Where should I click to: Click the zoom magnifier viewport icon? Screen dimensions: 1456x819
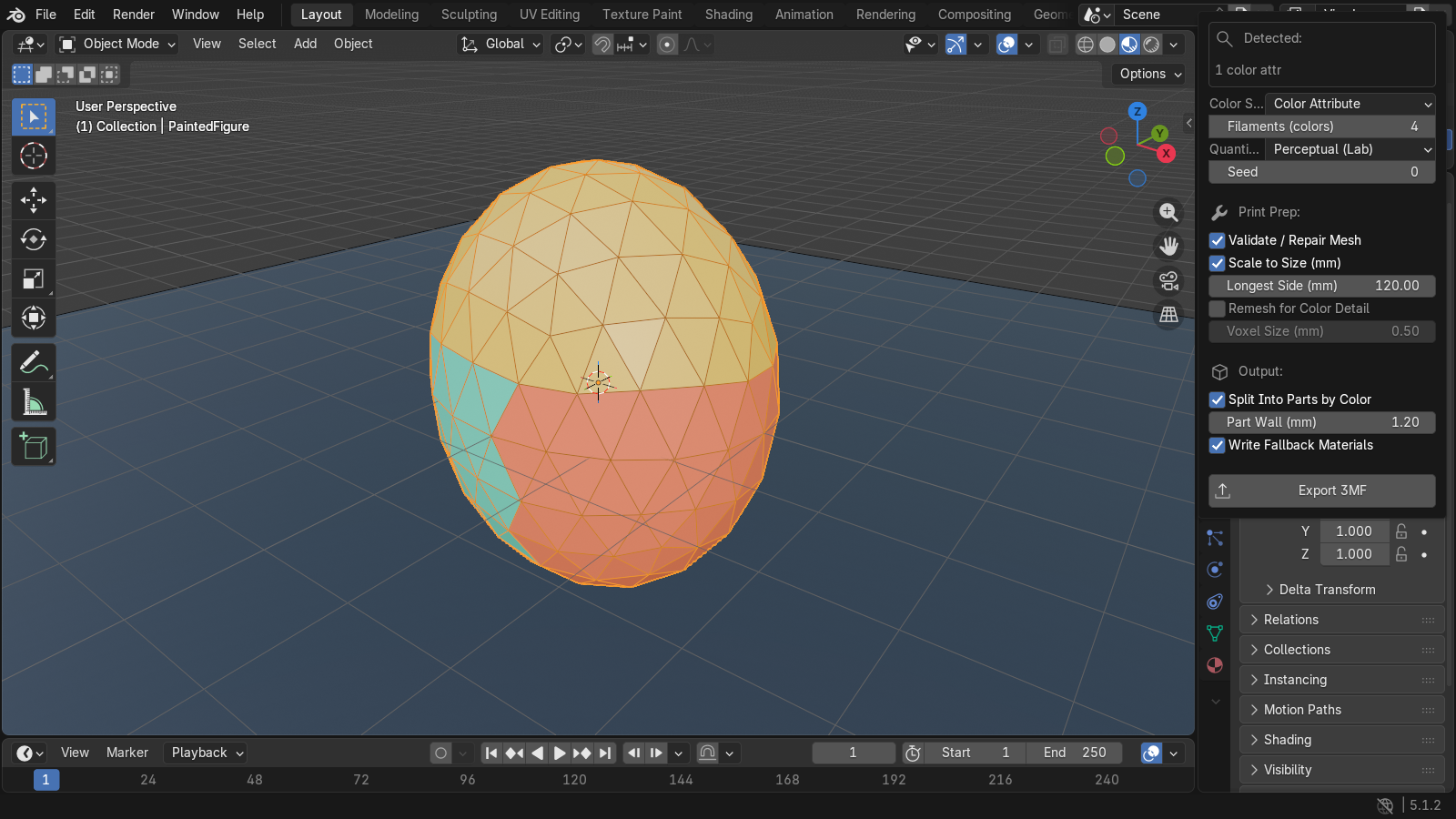1168,213
